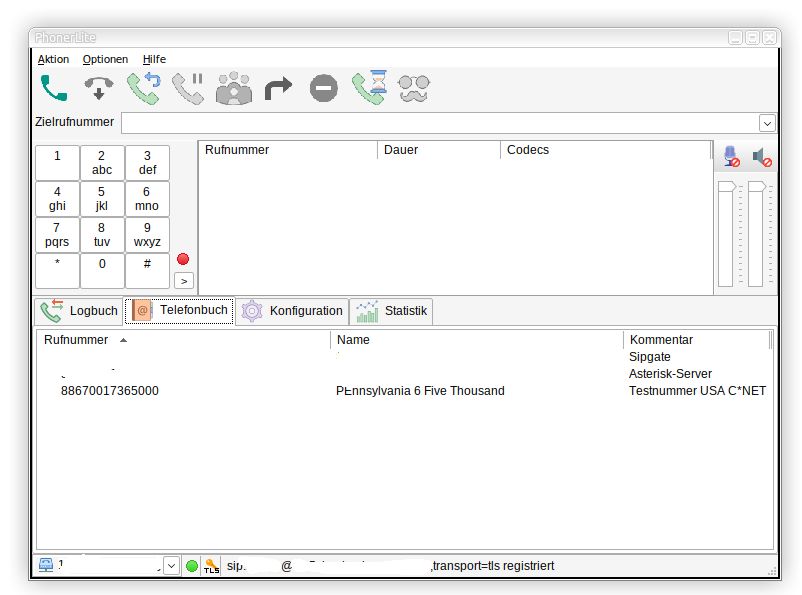Click the name Pennsylvania 6 Five Thousand
Image resolution: width=802 pixels, height=595 pixels.
(420, 391)
